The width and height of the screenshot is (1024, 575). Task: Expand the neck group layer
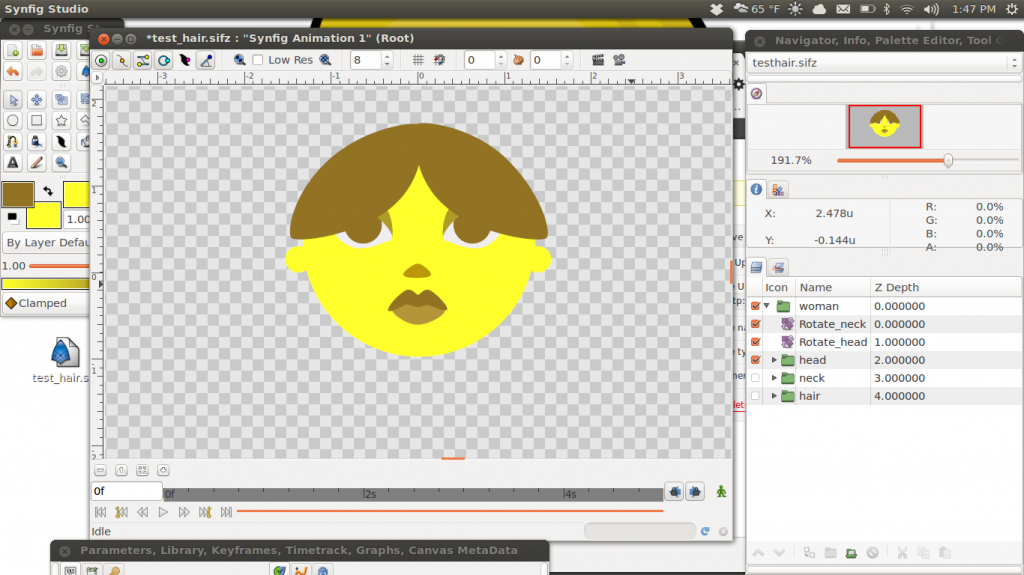click(x=775, y=378)
